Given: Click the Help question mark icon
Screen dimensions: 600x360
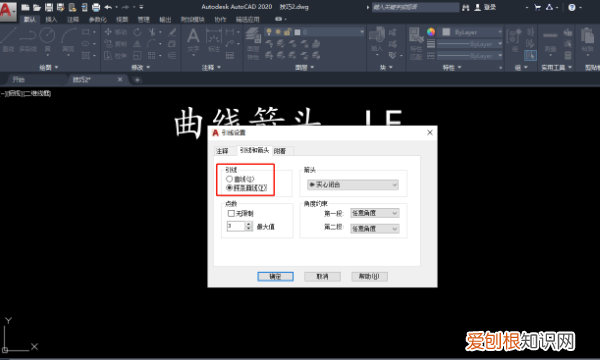Looking at the screenshot, I should 572,7.
